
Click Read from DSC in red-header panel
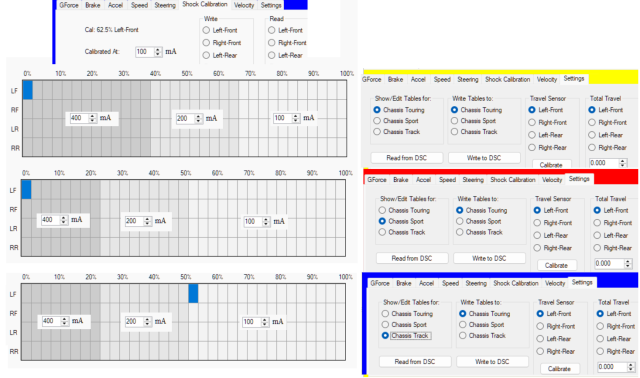pos(412,258)
